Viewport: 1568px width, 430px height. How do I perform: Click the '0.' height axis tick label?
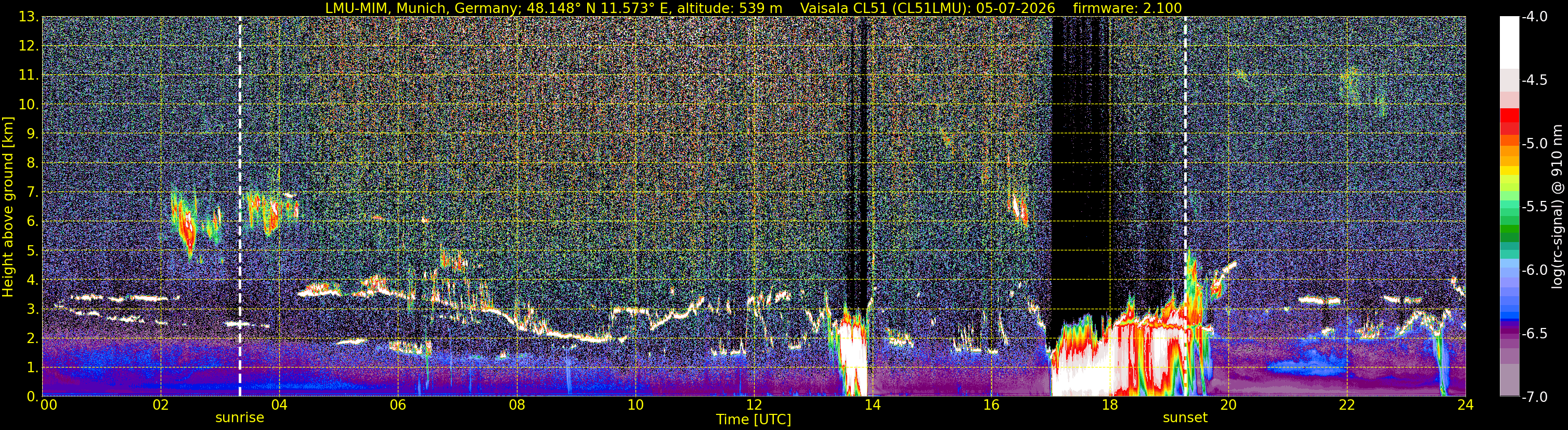(33, 397)
